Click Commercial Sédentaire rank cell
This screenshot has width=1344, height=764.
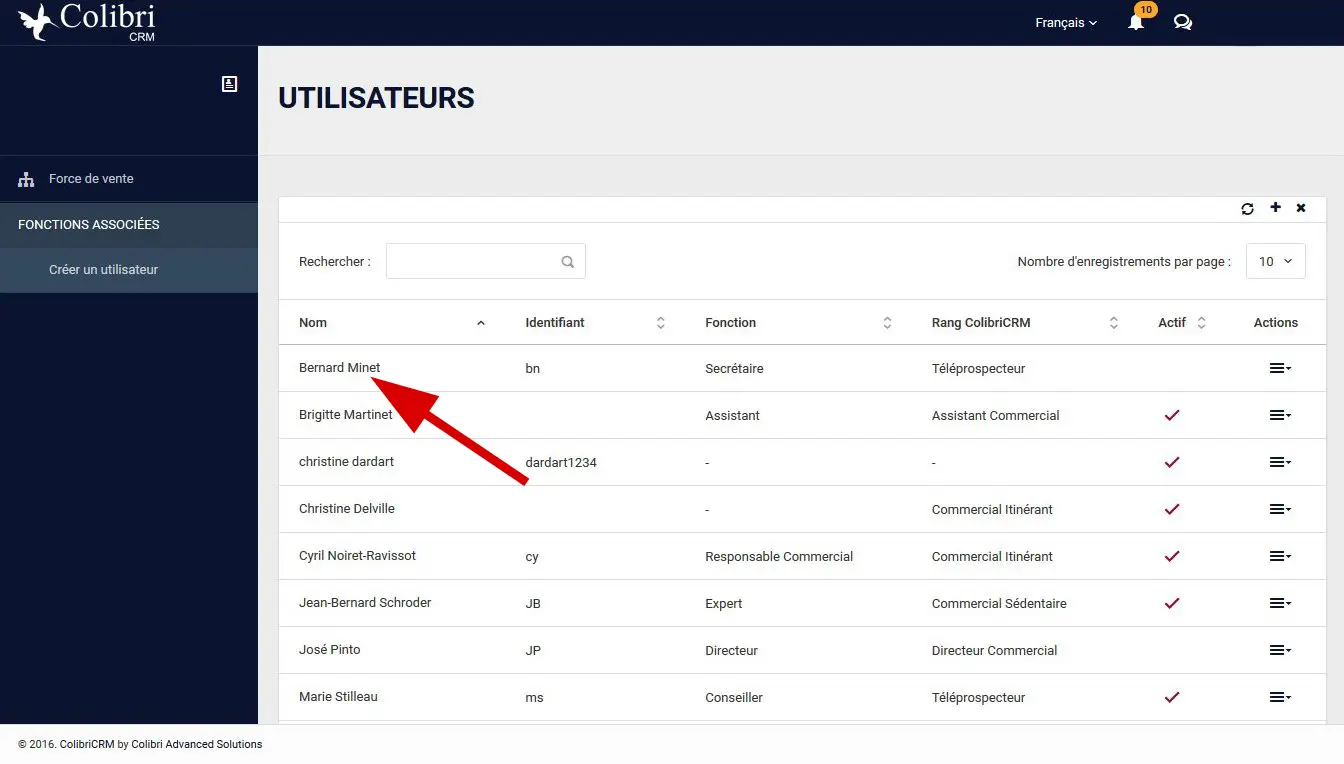(x=999, y=604)
